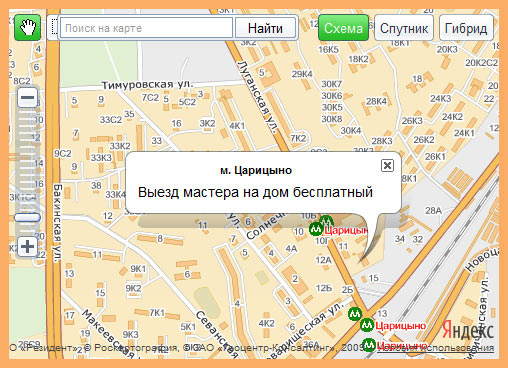Open the terms of use link
Image resolution: width=508 pixels, height=368 pixels.
tap(436, 348)
